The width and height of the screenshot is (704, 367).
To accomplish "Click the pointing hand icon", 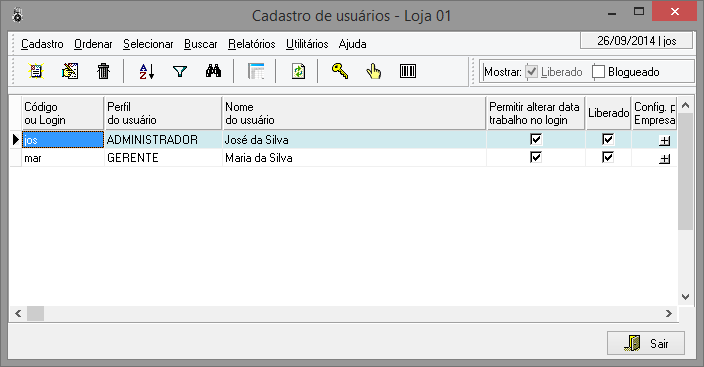I will (x=374, y=71).
